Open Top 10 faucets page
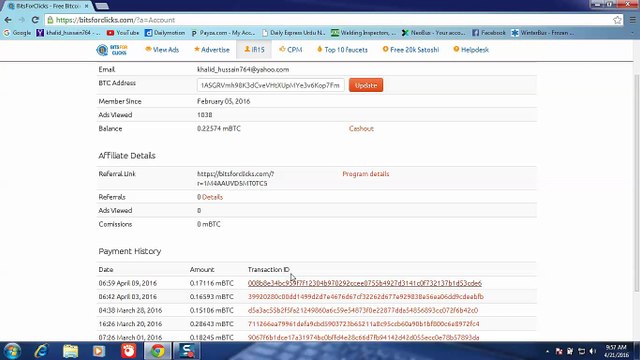Screen dimensions: 640x360 click(342, 50)
